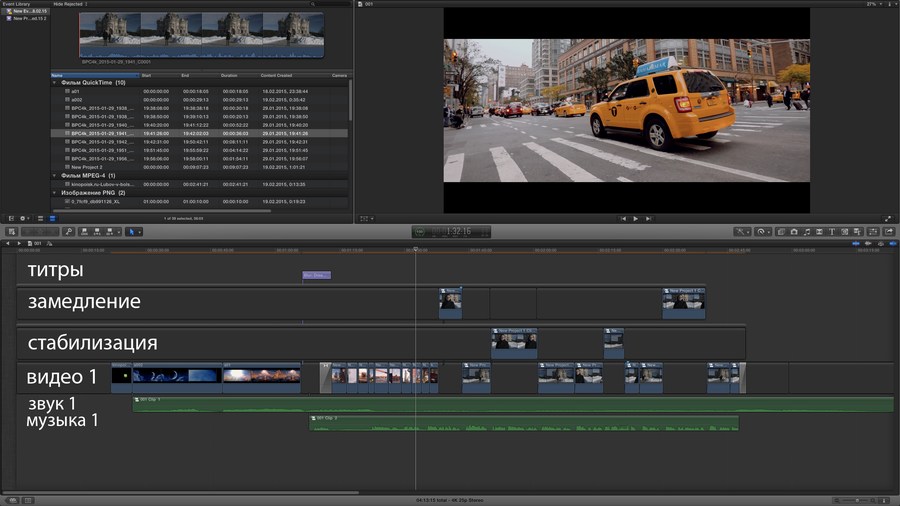The image size is (900, 506).
Task: Click the browser search field
Action: coord(330,4)
